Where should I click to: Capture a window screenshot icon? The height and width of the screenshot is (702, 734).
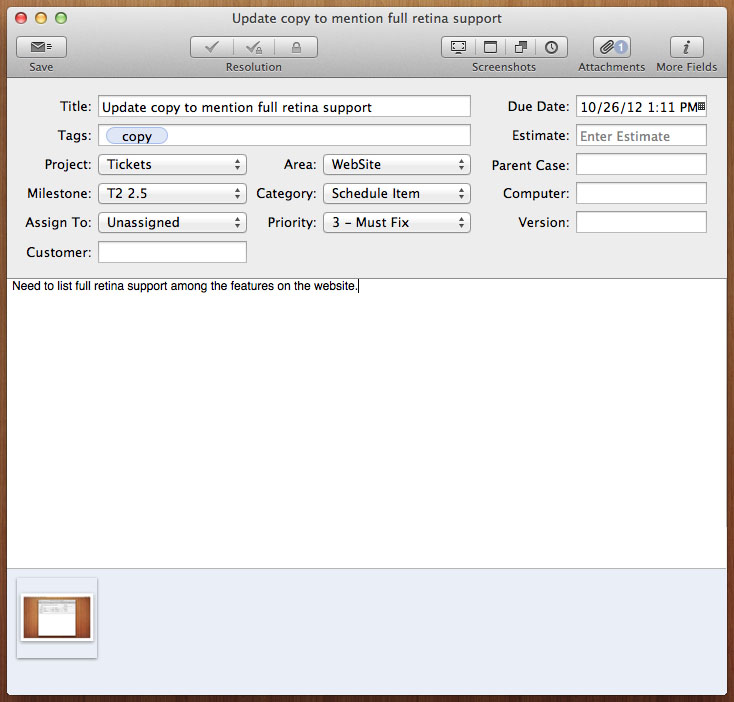(x=490, y=47)
